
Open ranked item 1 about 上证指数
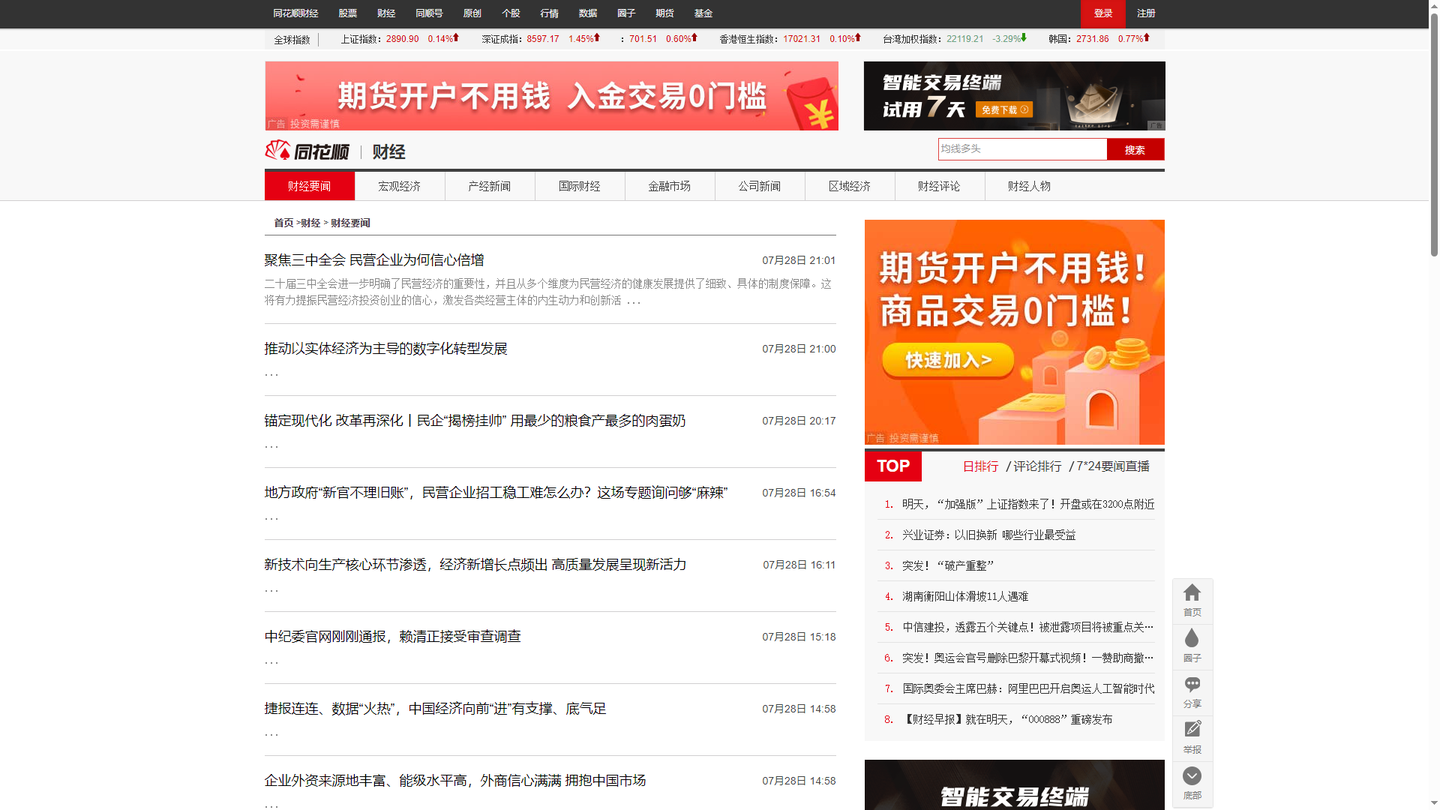point(1028,504)
